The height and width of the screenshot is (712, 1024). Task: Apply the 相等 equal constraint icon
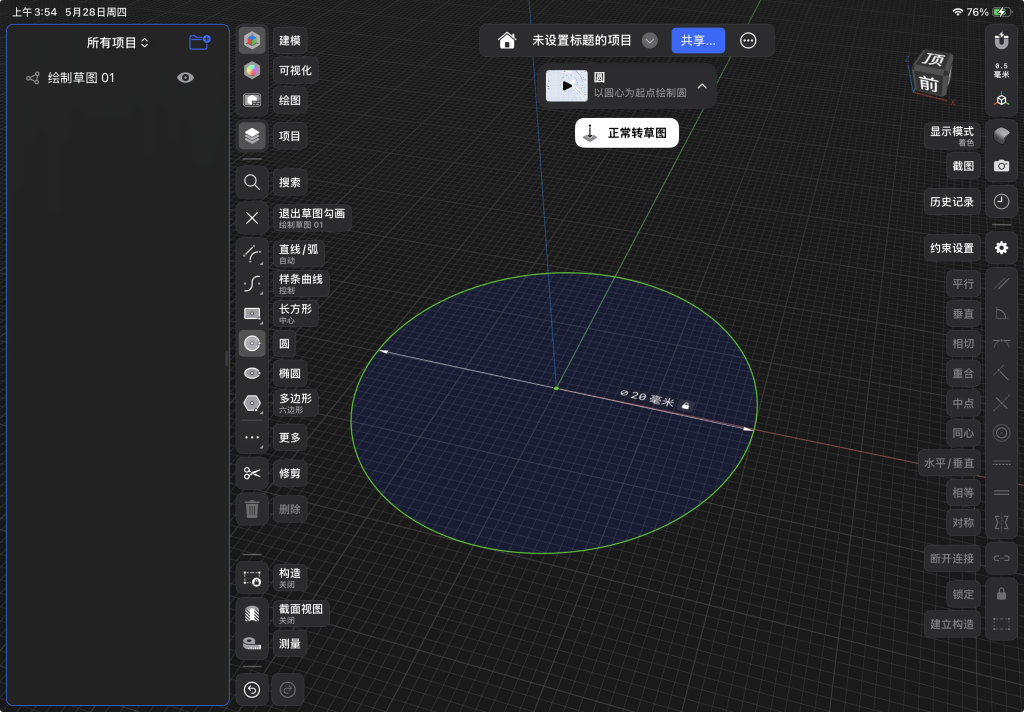pyautogui.click(x=1001, y=493)
